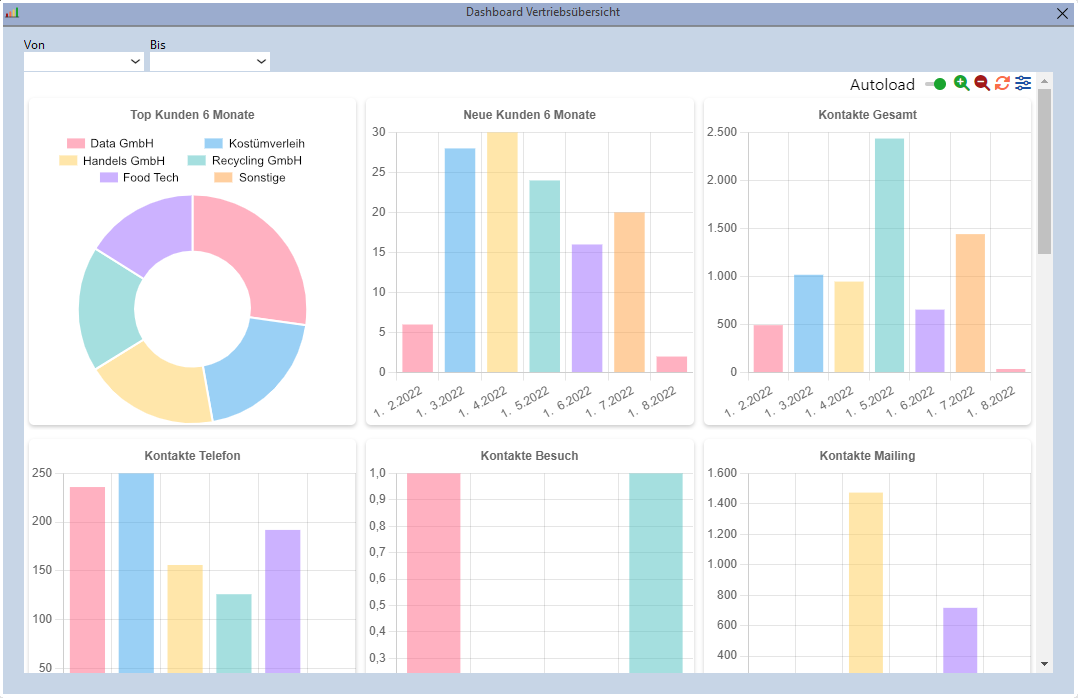This screenshot has height=698, width=1079.
Task: Refresh the dashboard with the reload icon
Action: (x=1002, y=83)
